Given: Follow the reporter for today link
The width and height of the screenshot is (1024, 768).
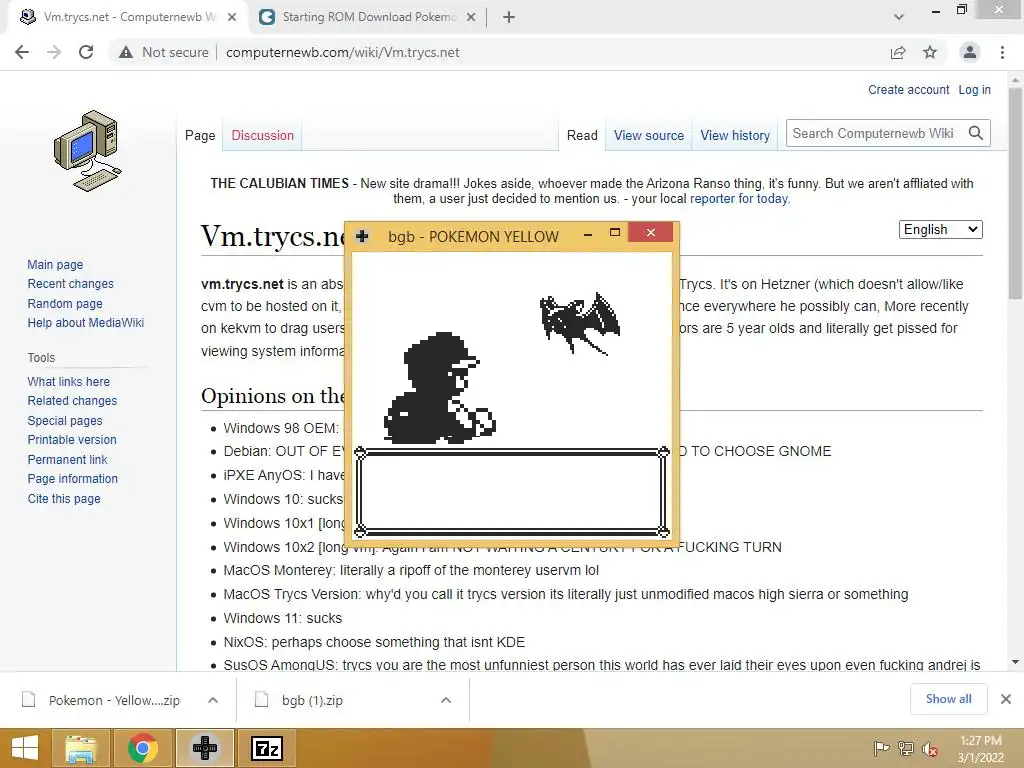Looking at the screenshot, I should coord(739,199).
